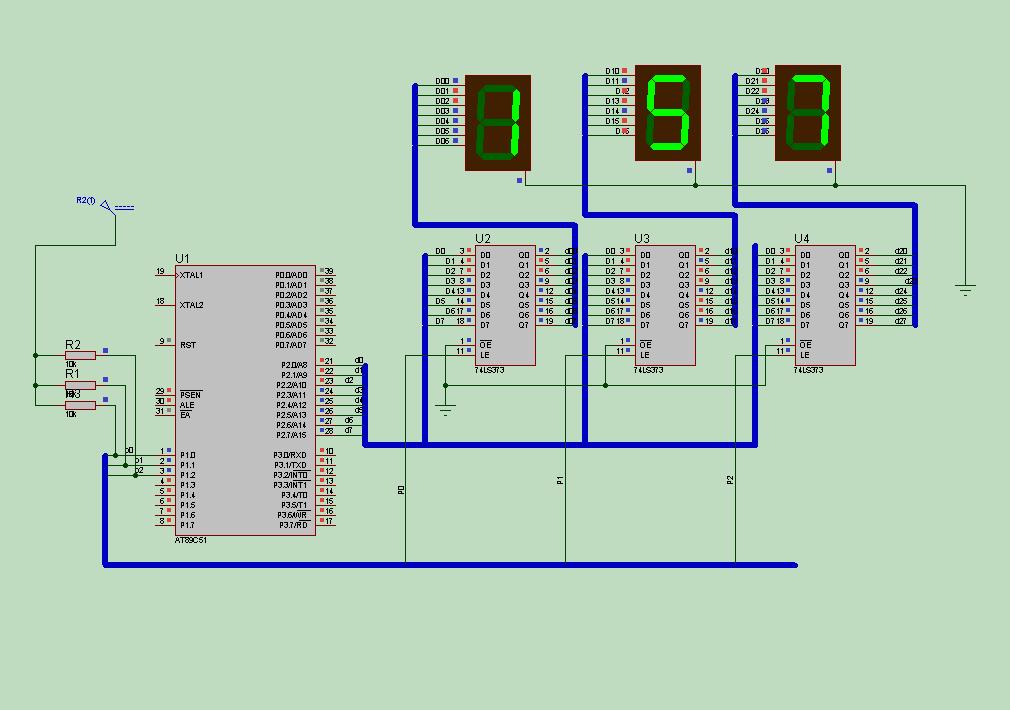This screenshot has width=1010, height=710.
Task: Select the U2 74LS373 latch chip body
Action: coord(506,305)
